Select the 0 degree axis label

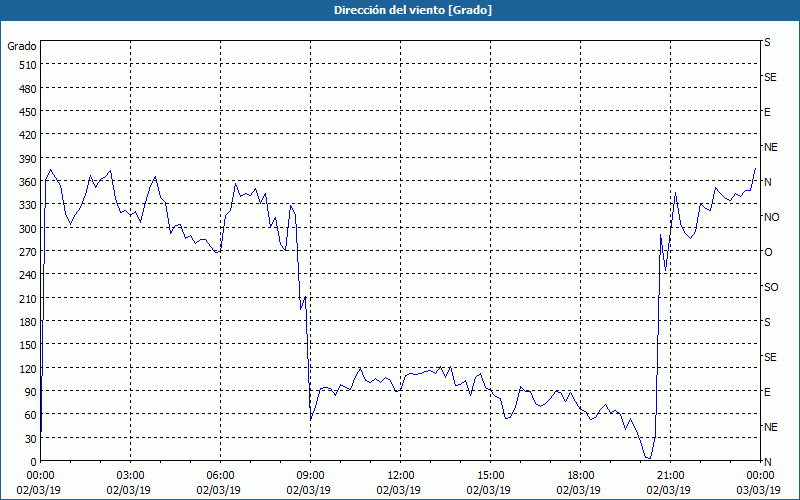point(34,462)
